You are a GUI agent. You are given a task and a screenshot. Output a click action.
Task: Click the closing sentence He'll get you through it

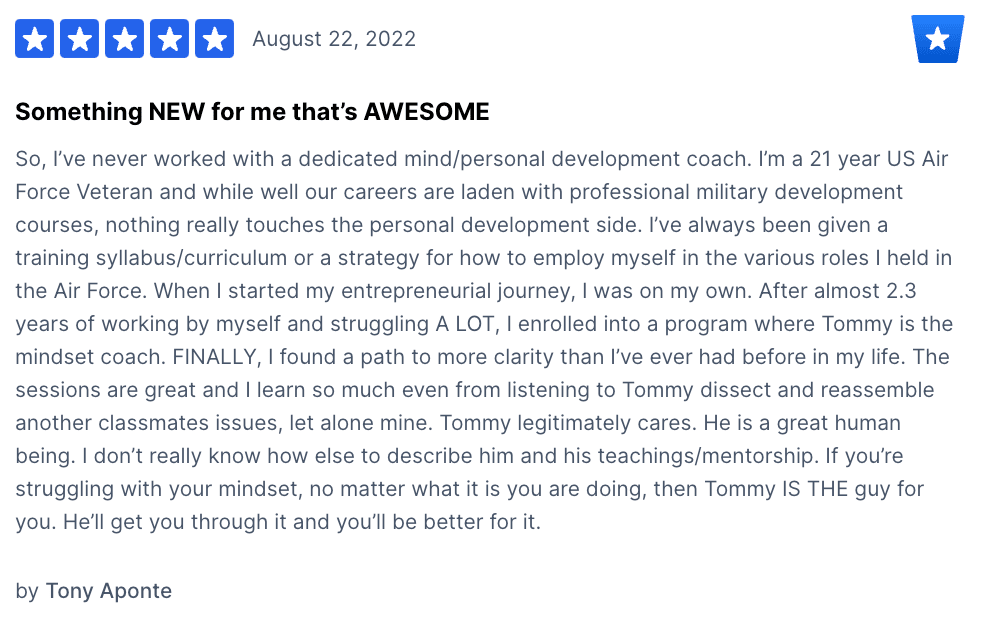click(302, 522)
